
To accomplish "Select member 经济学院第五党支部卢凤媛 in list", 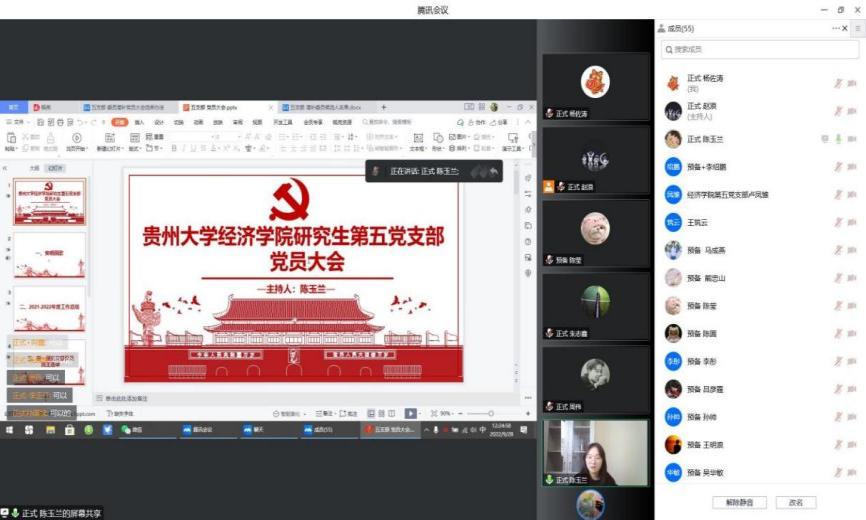I will click(x=760, y=194).
